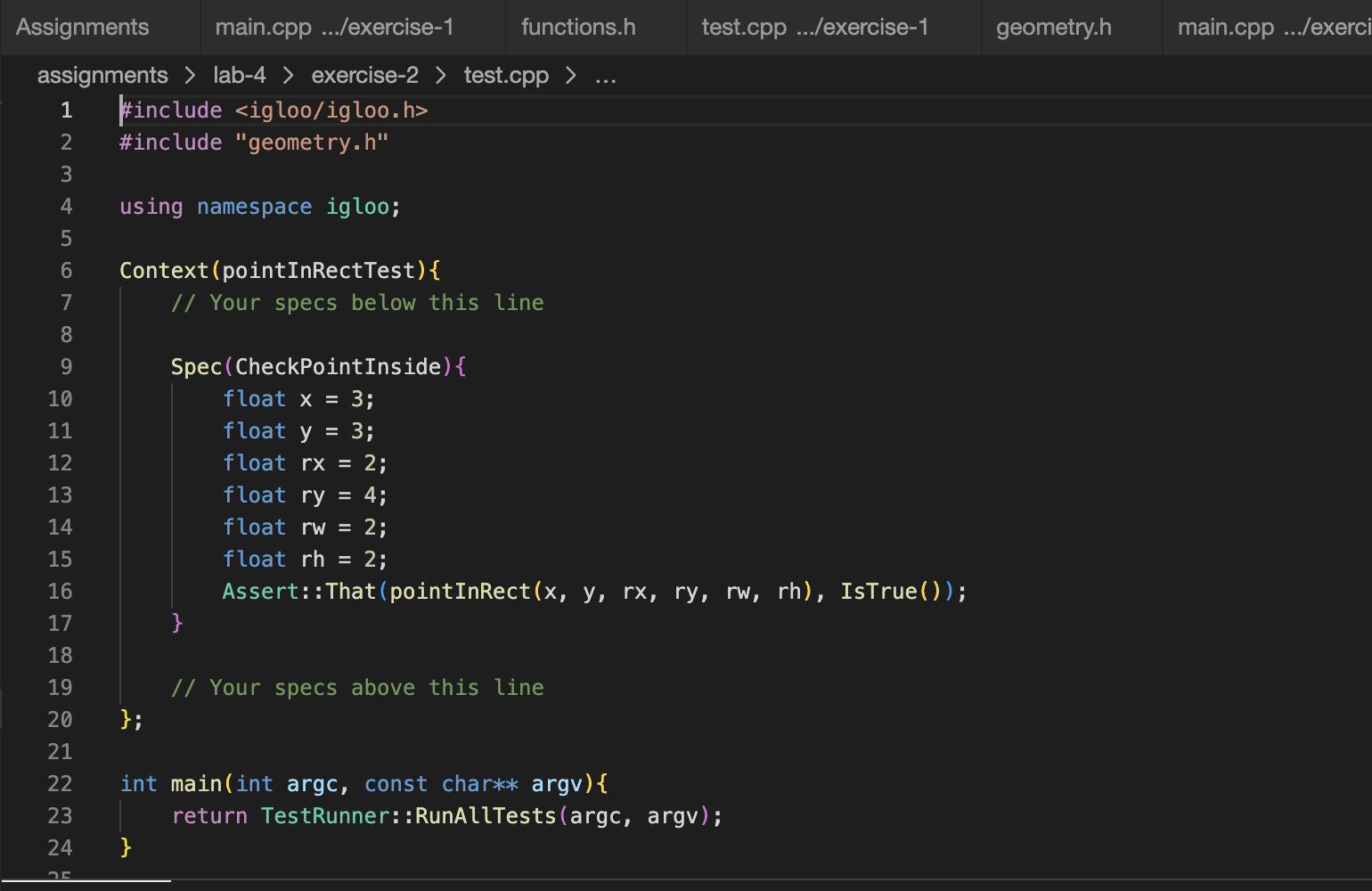Click 'TestRunner::RunAllTests' call
Image resolution: width=1372 pixels, height=891 pixels.
coord(409,816)
